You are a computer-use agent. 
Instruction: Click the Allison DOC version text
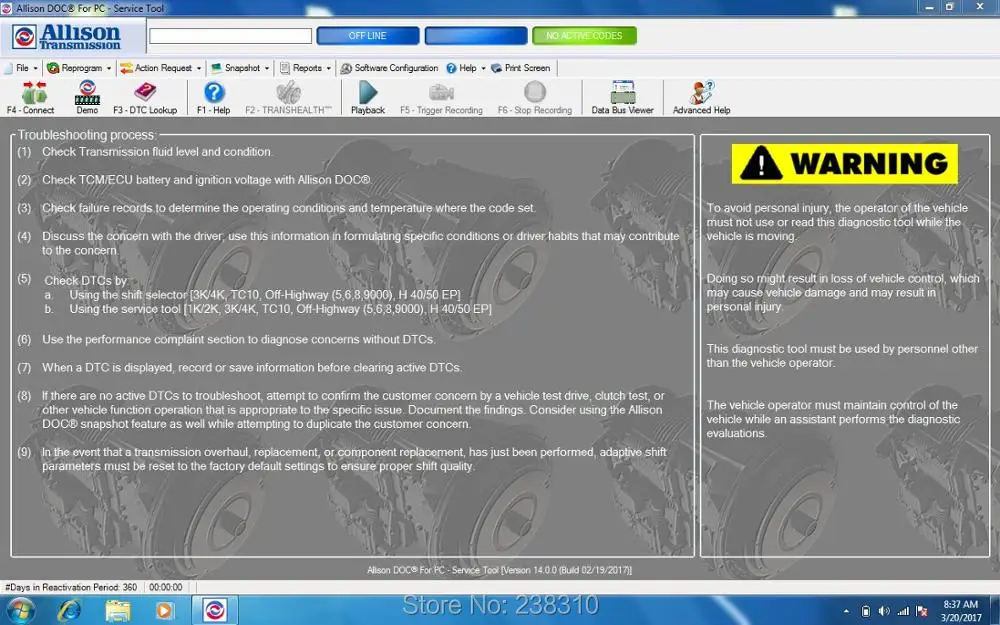pyautogui.click(x=499, y=570)
